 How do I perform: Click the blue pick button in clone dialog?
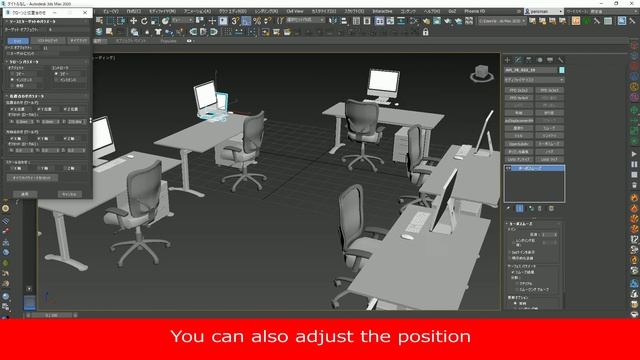18,41
